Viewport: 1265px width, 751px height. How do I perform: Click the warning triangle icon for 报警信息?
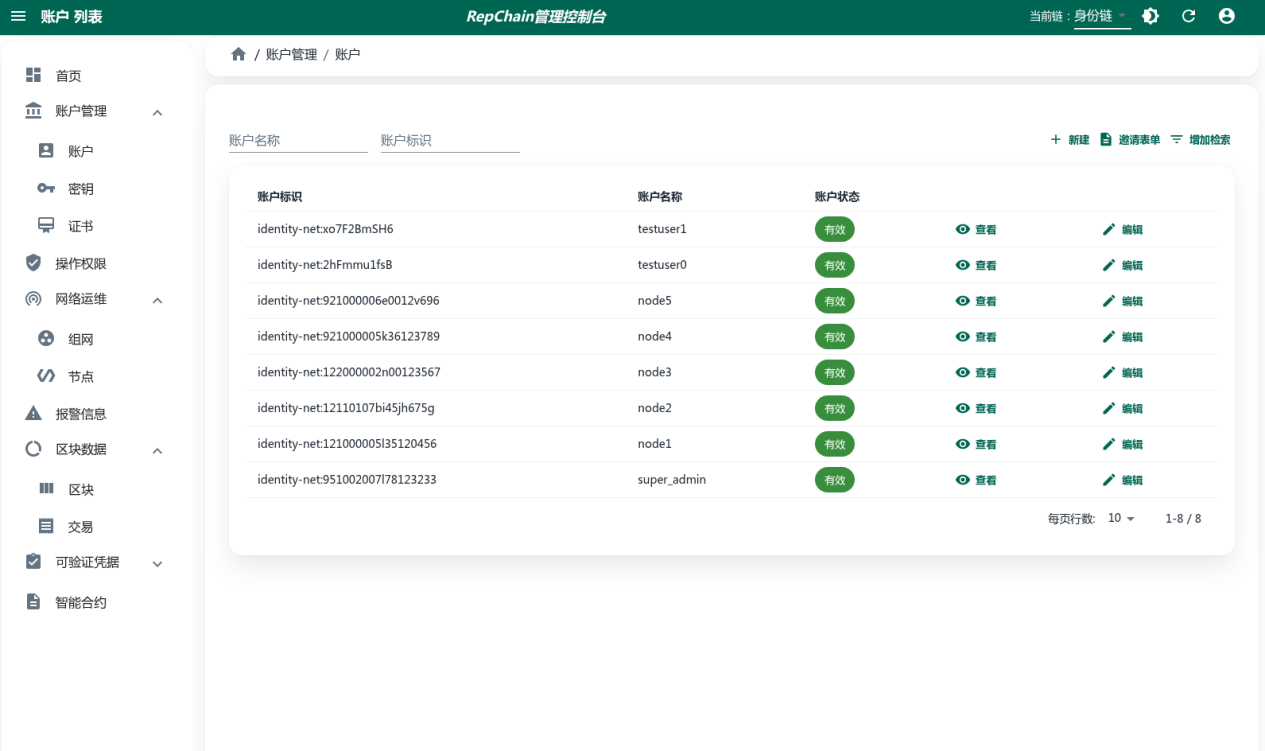pos(33,413)
